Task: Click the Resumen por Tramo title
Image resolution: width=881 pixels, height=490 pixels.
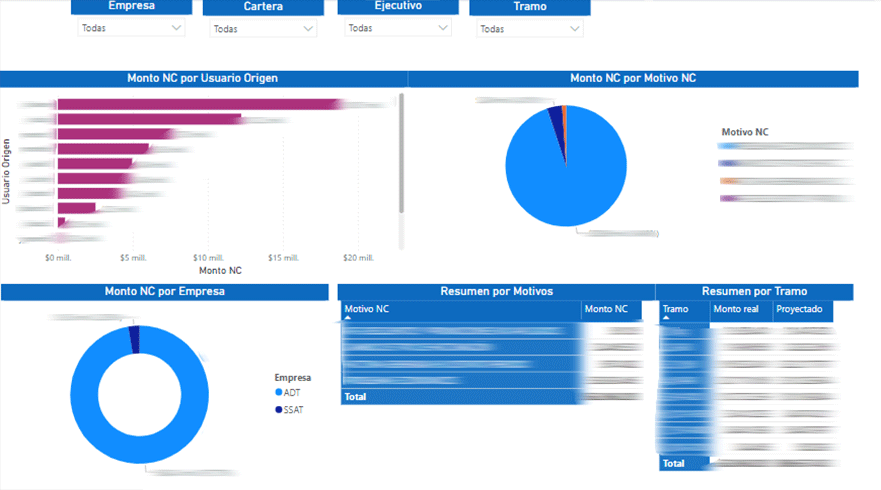Action: click(755, 291)
